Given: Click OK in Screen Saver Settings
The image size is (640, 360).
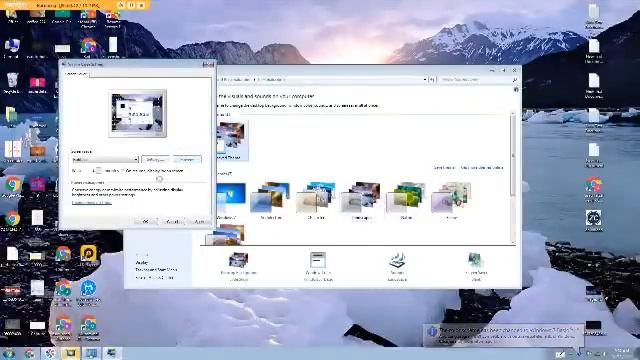Looking at the screenshot, I should (145, 221).
